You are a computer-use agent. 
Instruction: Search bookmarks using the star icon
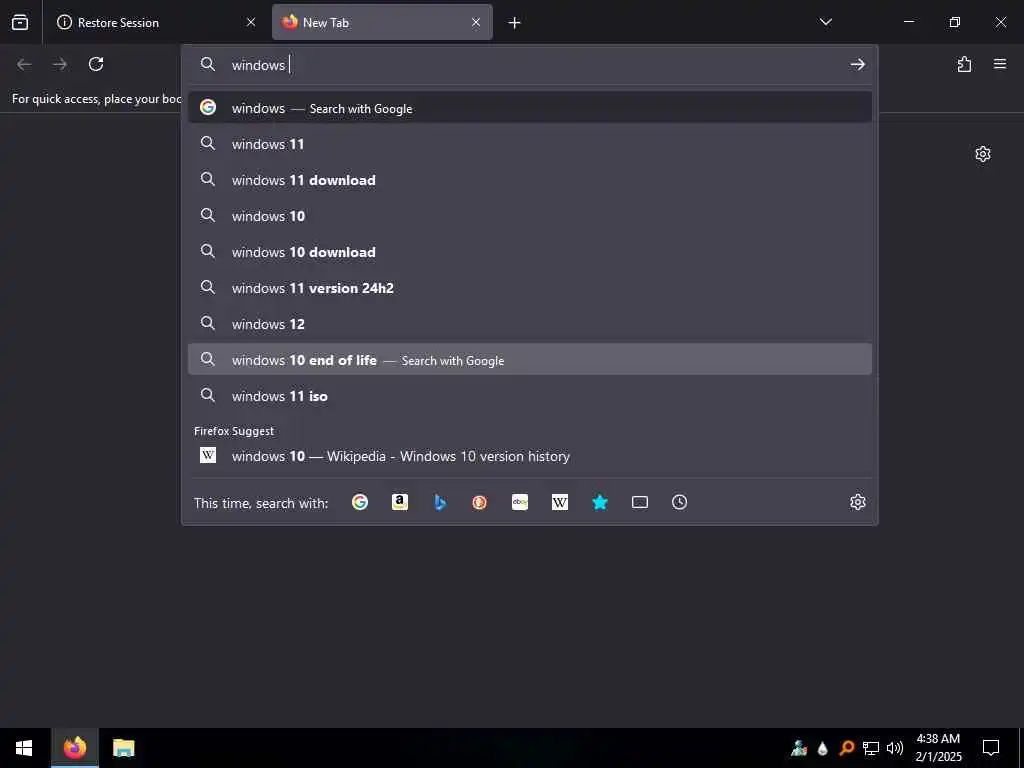pos(600,502)
